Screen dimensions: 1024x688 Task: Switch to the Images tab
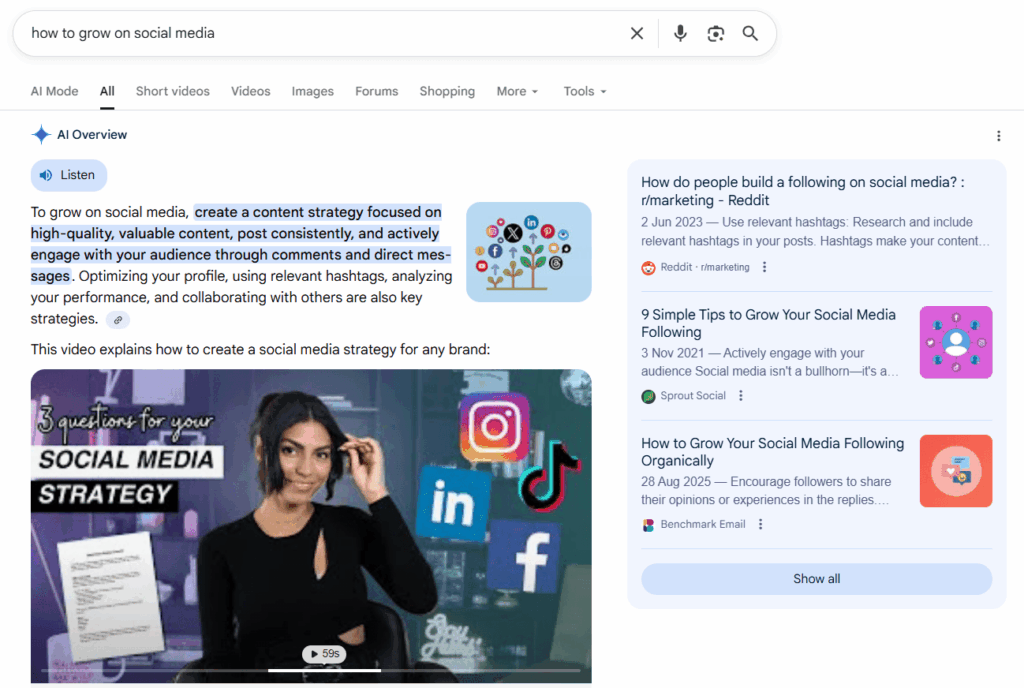pos(312,91)
